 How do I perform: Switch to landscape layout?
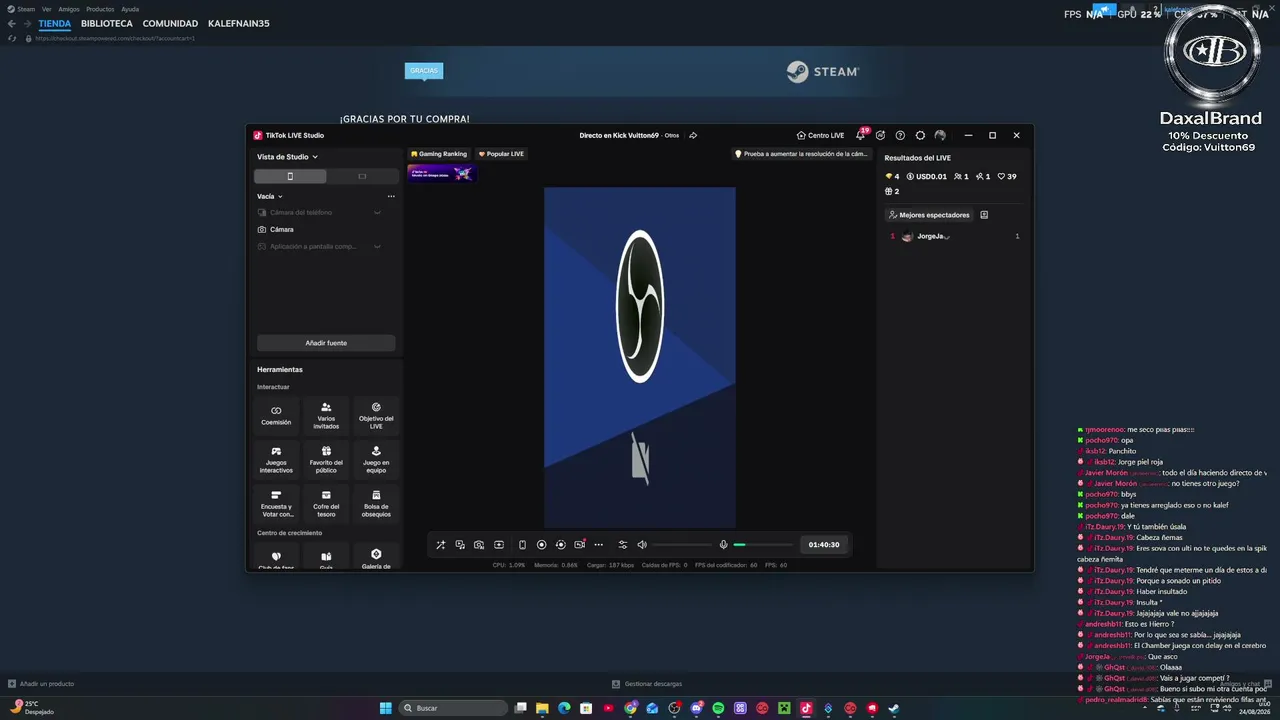362,176
